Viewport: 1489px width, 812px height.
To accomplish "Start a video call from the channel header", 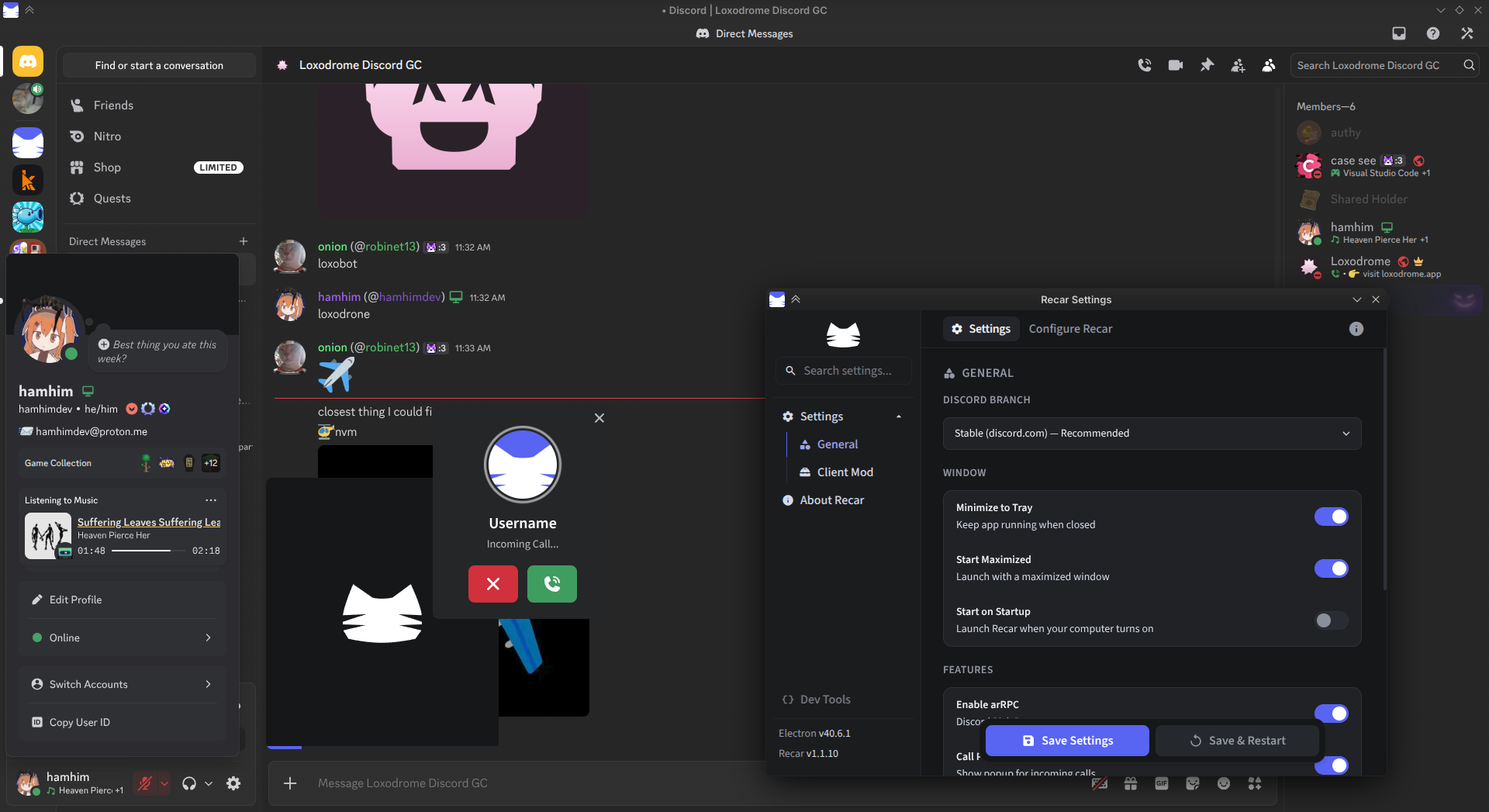I will coord(1174,65).
